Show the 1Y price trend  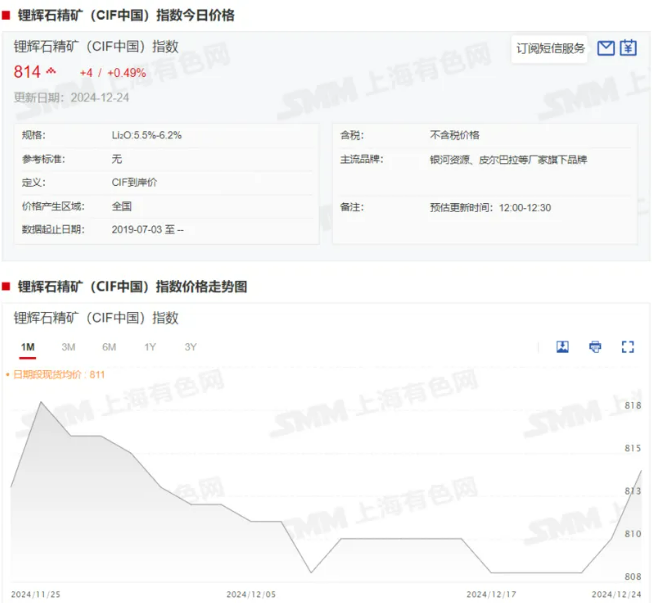pos(150,347)
